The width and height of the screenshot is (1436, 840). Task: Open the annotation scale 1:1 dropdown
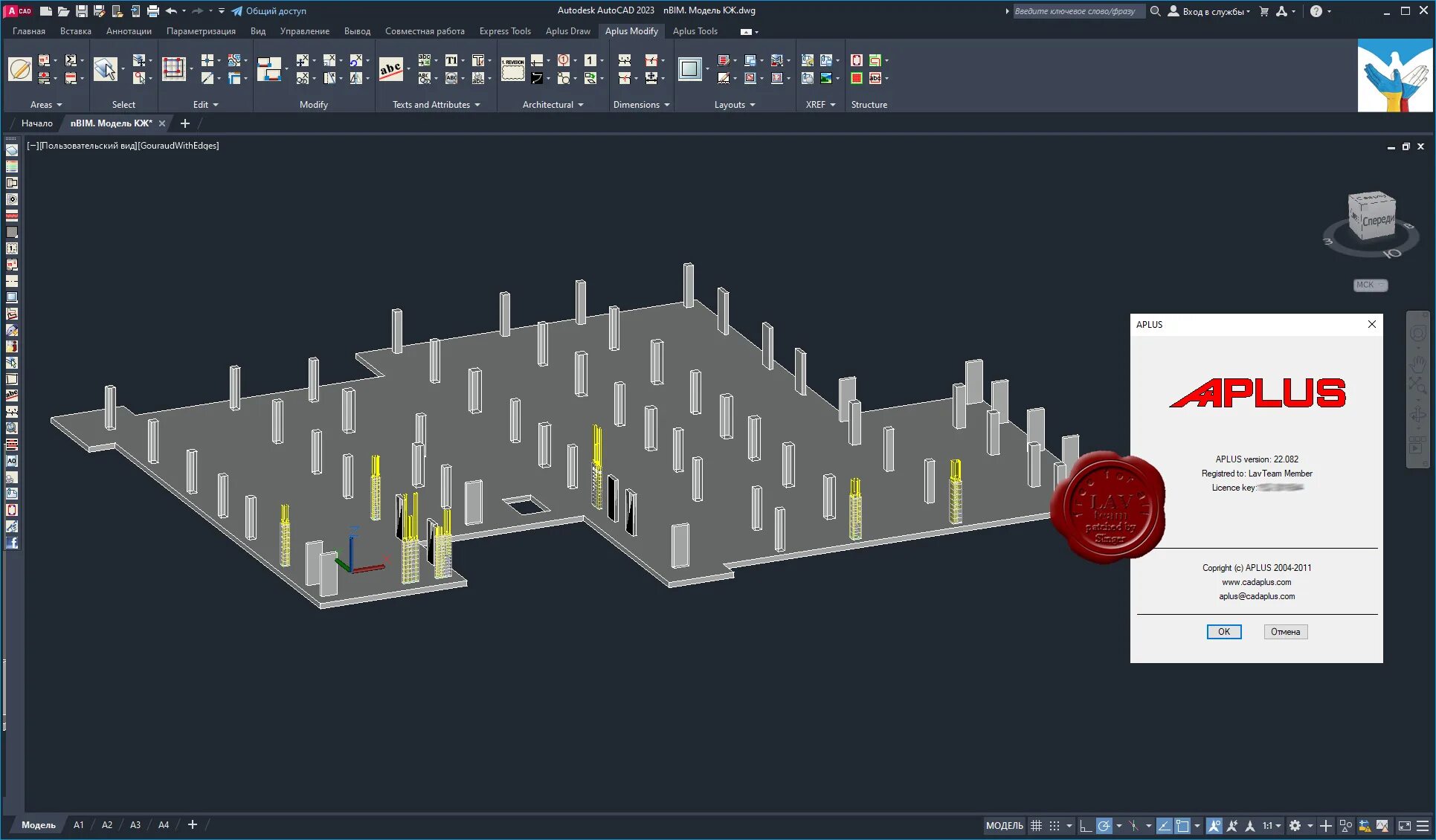(x=1272, y=825)
